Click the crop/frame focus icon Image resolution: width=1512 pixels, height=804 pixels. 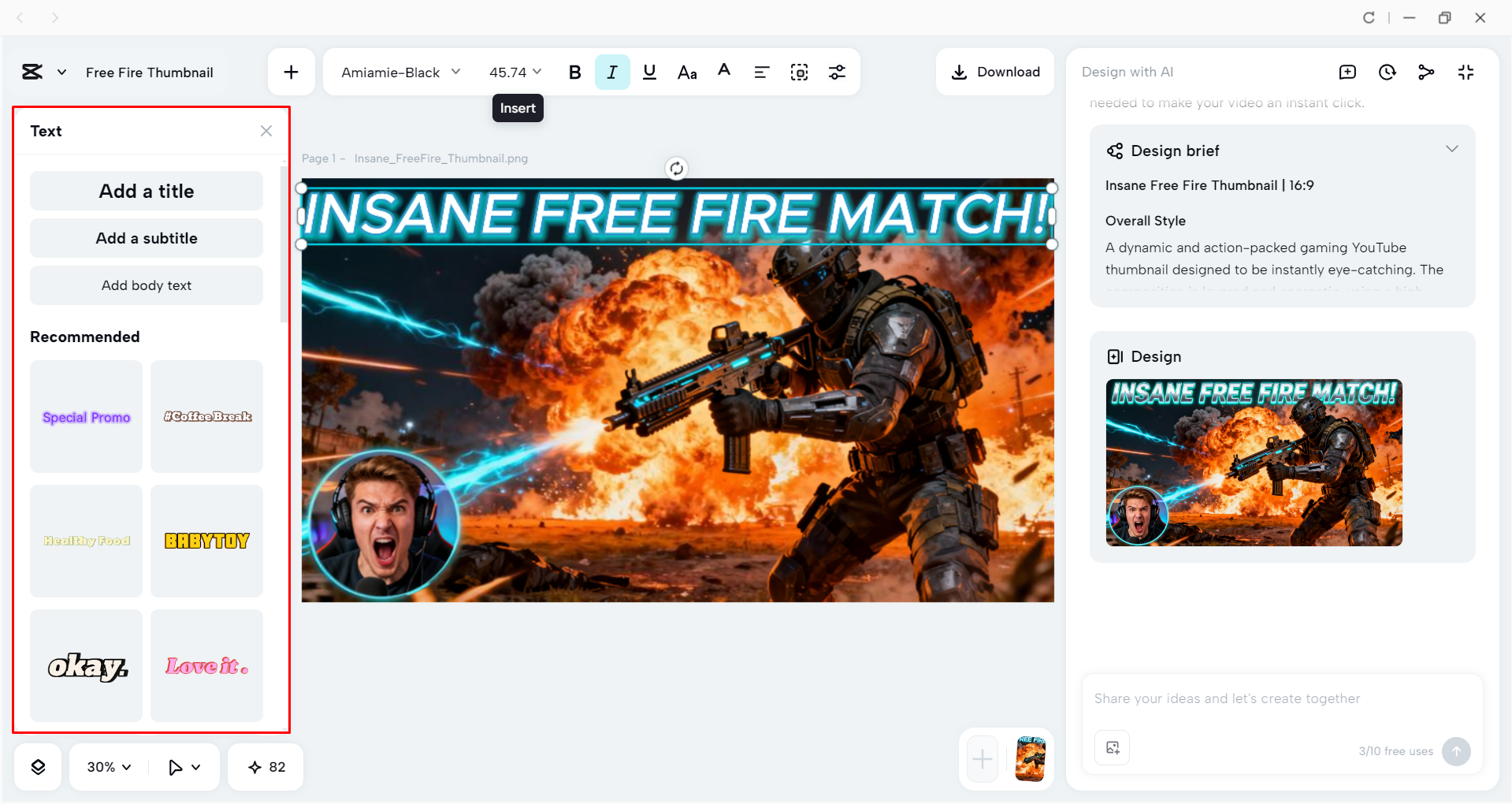[799, 72]
